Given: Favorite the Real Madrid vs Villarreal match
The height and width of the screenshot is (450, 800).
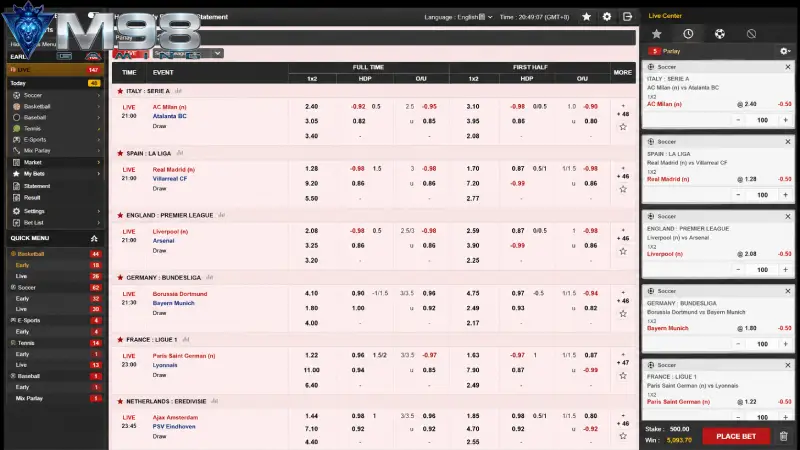Looking at the screenshot, I should coord(623,189).
